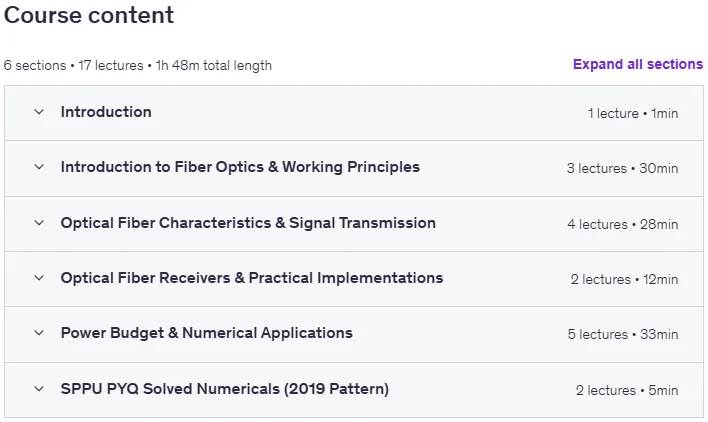Click the 3 lectures • 30min label
This screenshot has height=422, width=708.
point(622,168)
